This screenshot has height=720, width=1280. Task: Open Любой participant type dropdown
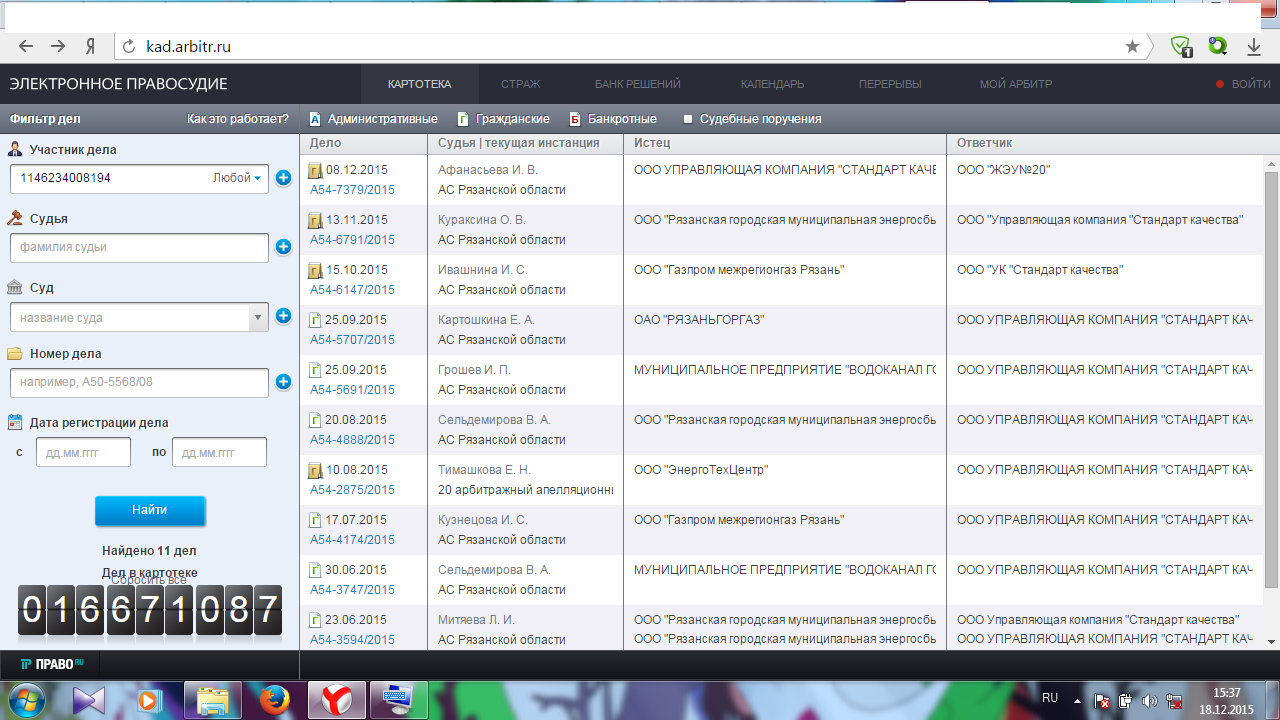point(237,178)
